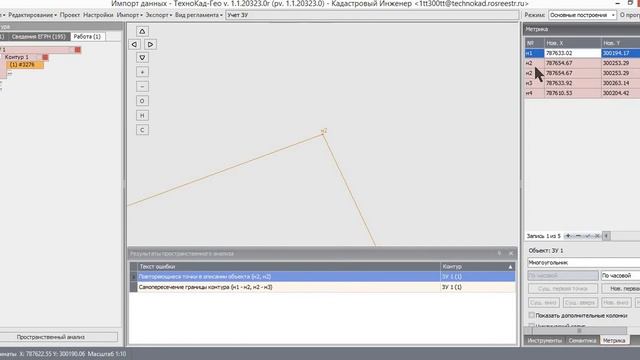Open the Инструменты bottom tab

pos(544,340)
